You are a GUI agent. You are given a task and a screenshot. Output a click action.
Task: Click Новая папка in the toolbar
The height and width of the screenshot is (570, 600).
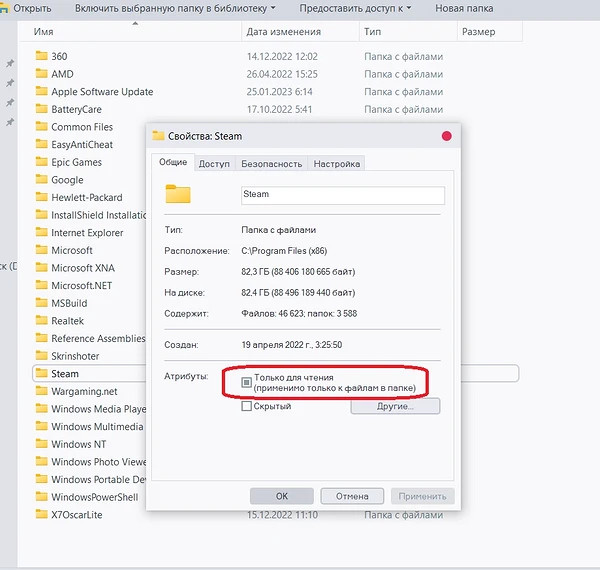[464, 9]
